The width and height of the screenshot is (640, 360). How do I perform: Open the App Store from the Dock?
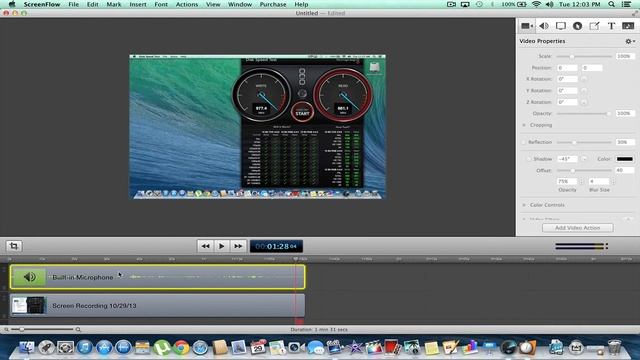coord(104,347)
